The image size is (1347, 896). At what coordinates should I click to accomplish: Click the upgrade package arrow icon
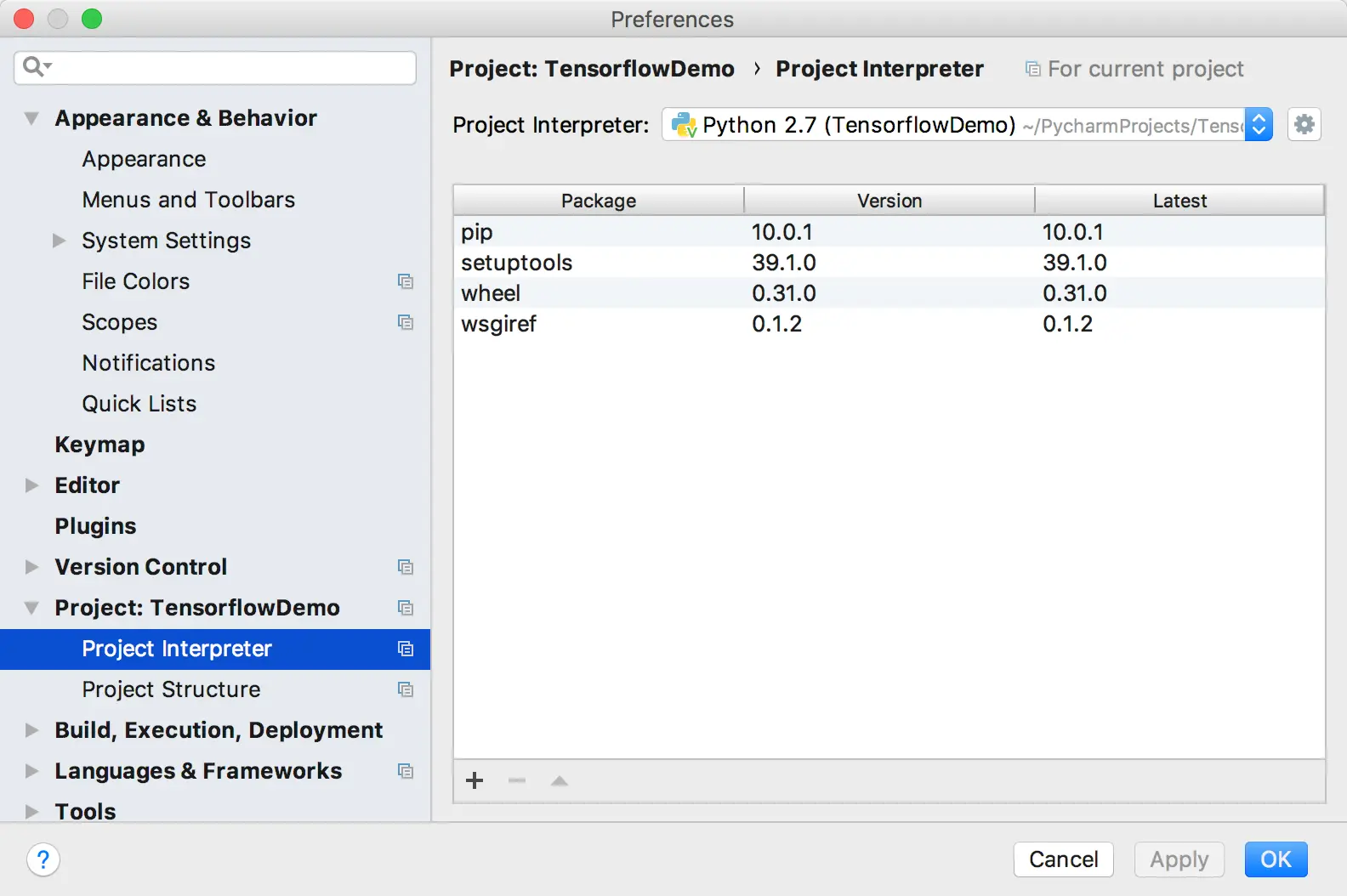(x=559, y=780)
